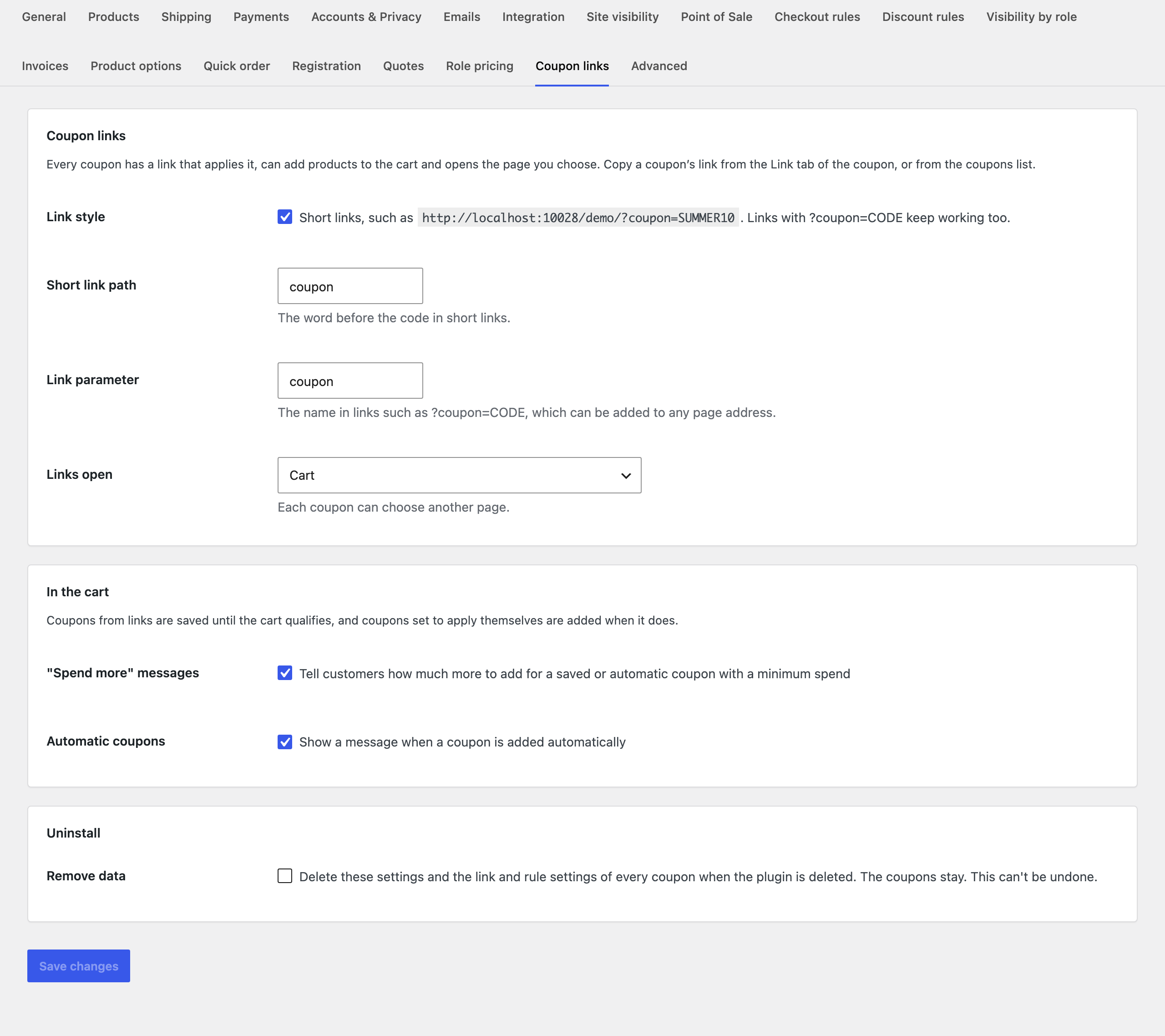Disable the Spend more messages checkbox
Screen dimensions: 1165x1036
point(284,673)
